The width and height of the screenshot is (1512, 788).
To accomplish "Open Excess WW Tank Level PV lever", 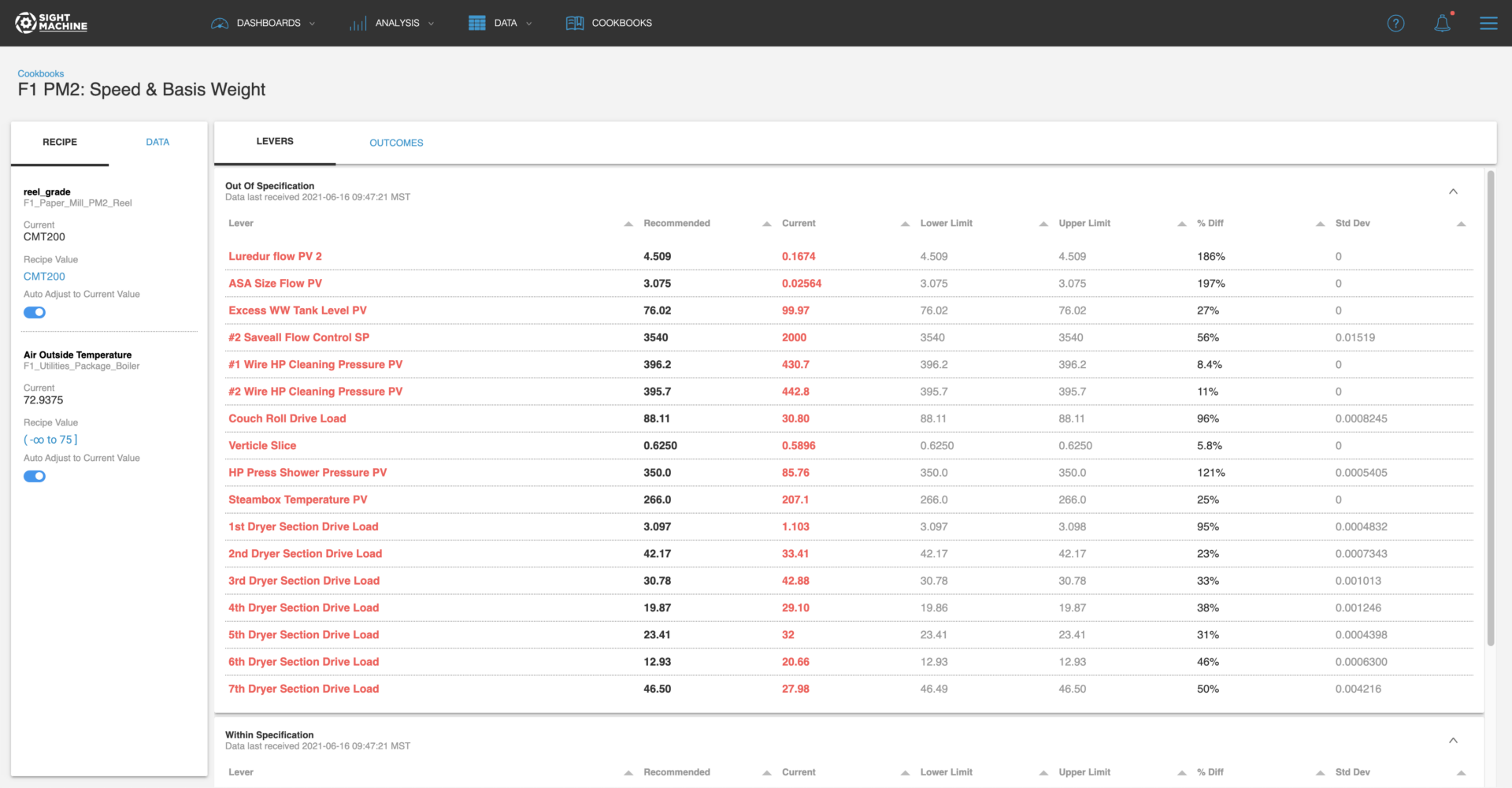I will point(298,310).
